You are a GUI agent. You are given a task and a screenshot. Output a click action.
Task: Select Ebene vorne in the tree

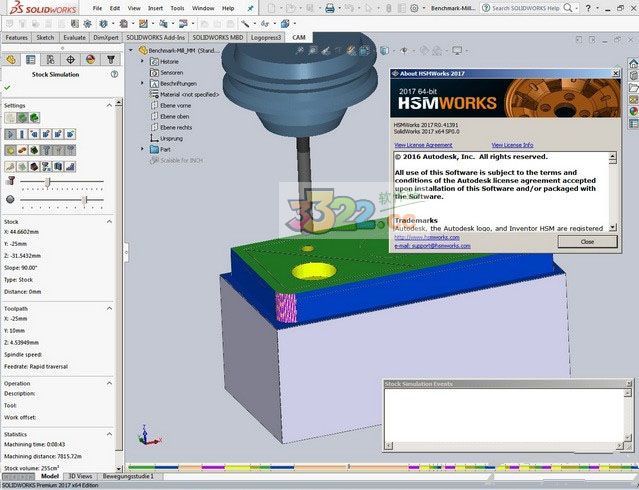click(175, 106)
